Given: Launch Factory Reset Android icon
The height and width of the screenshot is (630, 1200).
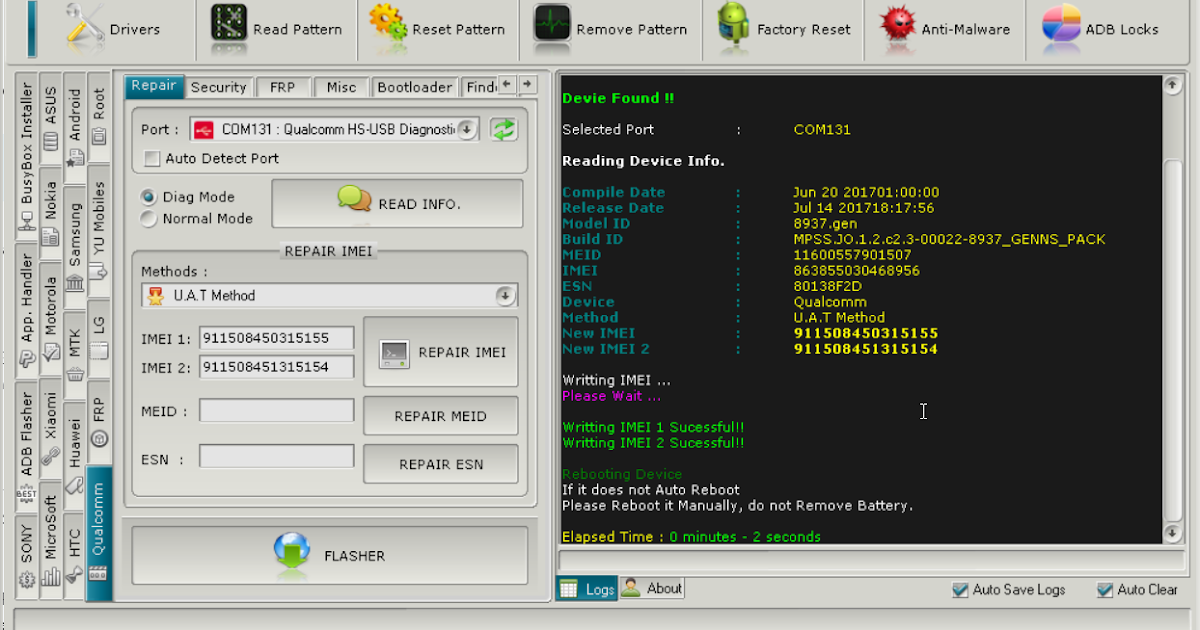Looking at the screenshot, I should point(733,28).
